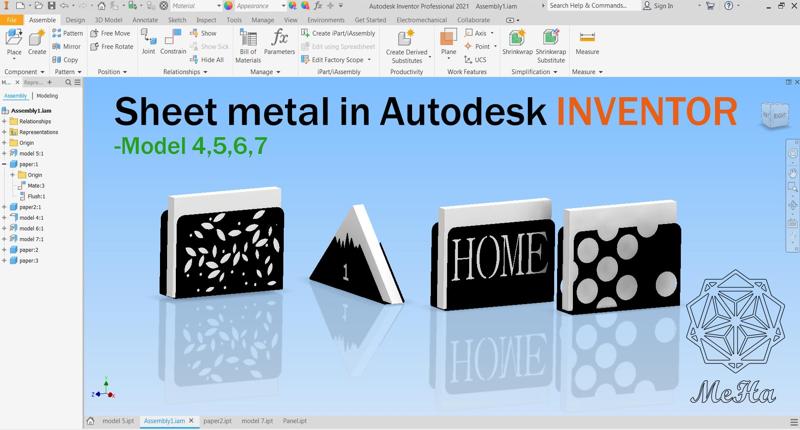Screen dimensions: 800x430
Task: Click the Save icon in quick access toolbar
Action: [52, 6]
